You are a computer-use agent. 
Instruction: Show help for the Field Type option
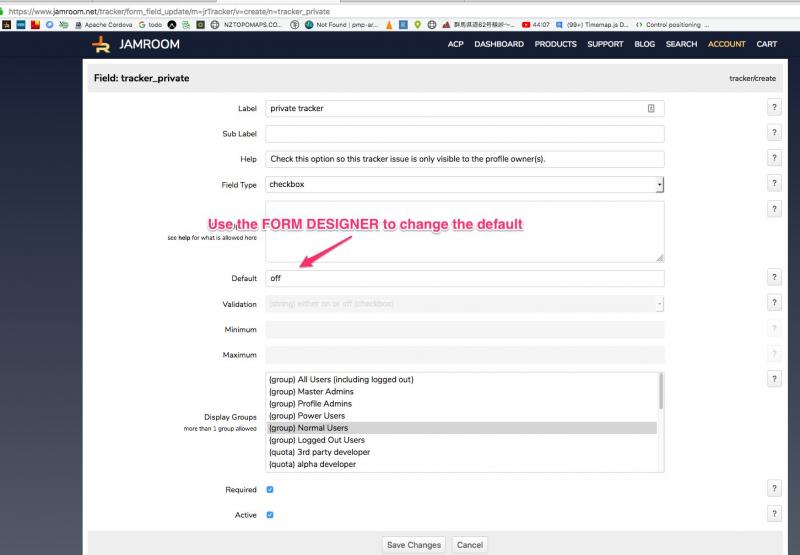click(774, 183)
